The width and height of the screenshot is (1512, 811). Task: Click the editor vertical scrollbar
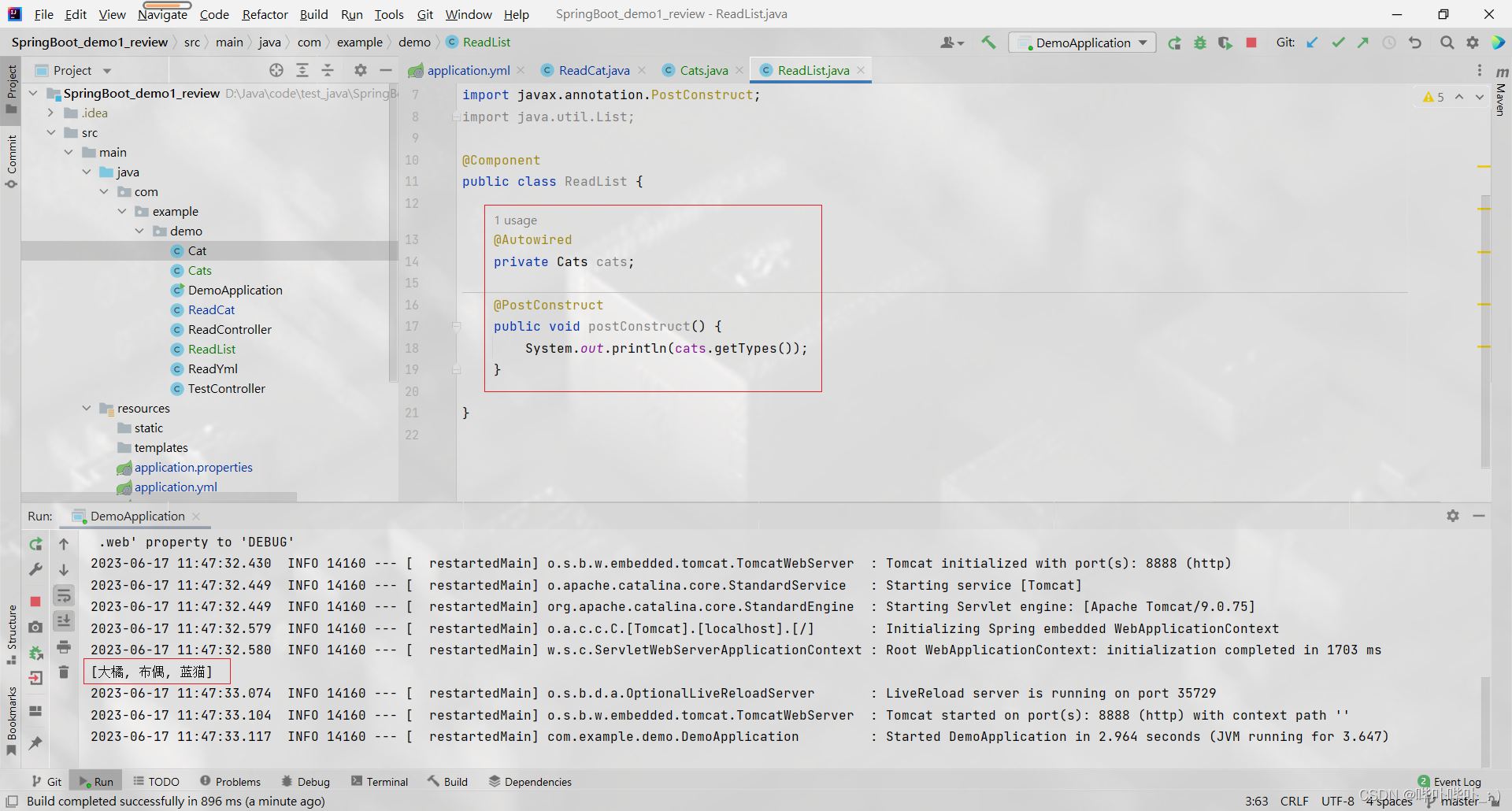[1485, 331]
